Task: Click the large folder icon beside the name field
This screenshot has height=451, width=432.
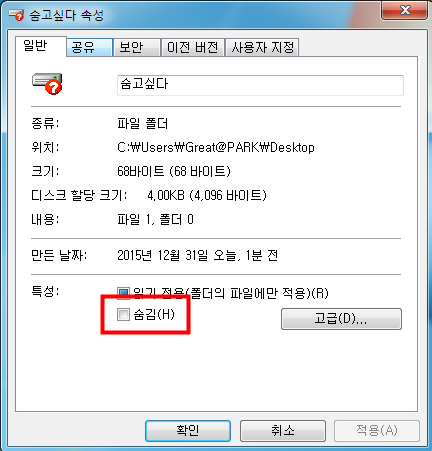Action: click(x=47, y=84)
